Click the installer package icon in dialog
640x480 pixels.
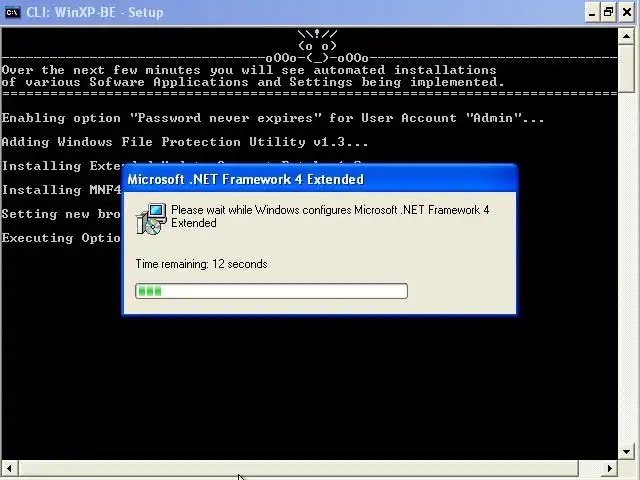tap(151, 219)
